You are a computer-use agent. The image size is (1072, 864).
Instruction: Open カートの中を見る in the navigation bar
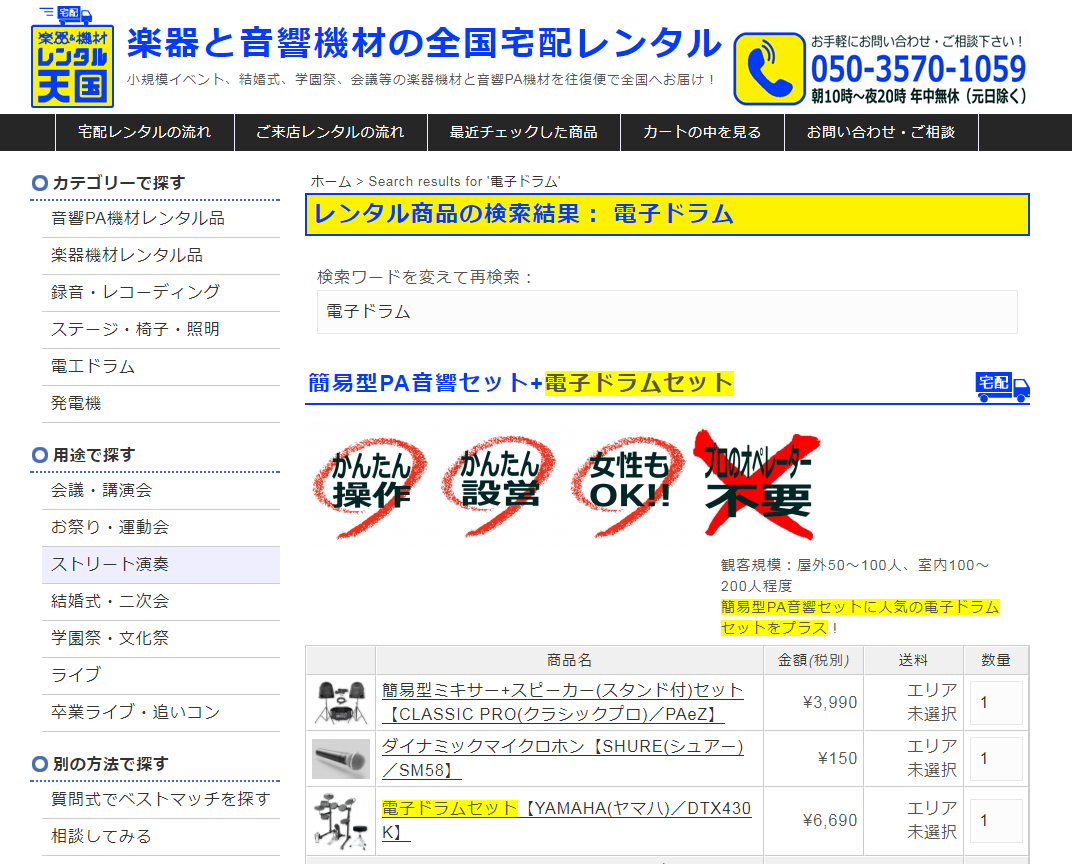point(702,131)
